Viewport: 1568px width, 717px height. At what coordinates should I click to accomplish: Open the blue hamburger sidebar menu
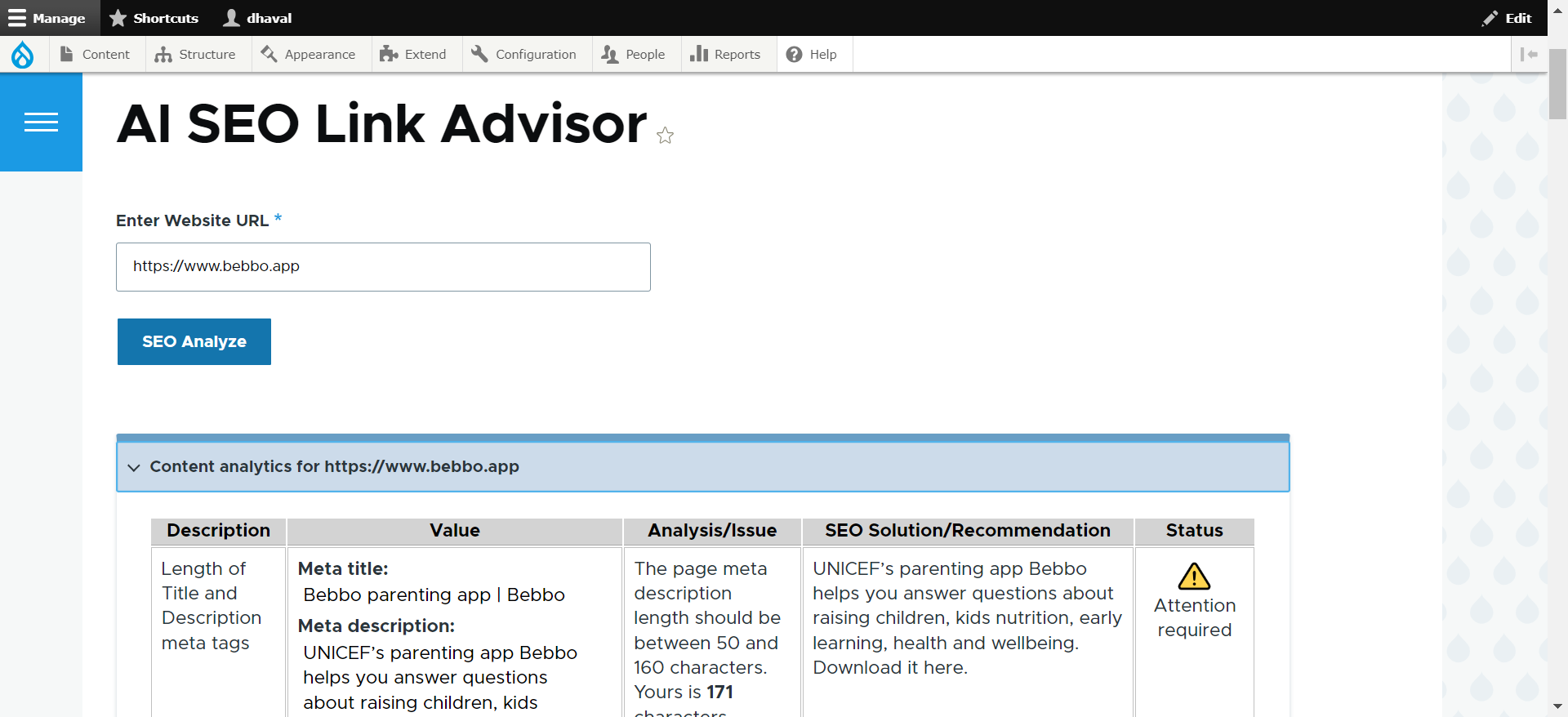[x=41, y=122]
